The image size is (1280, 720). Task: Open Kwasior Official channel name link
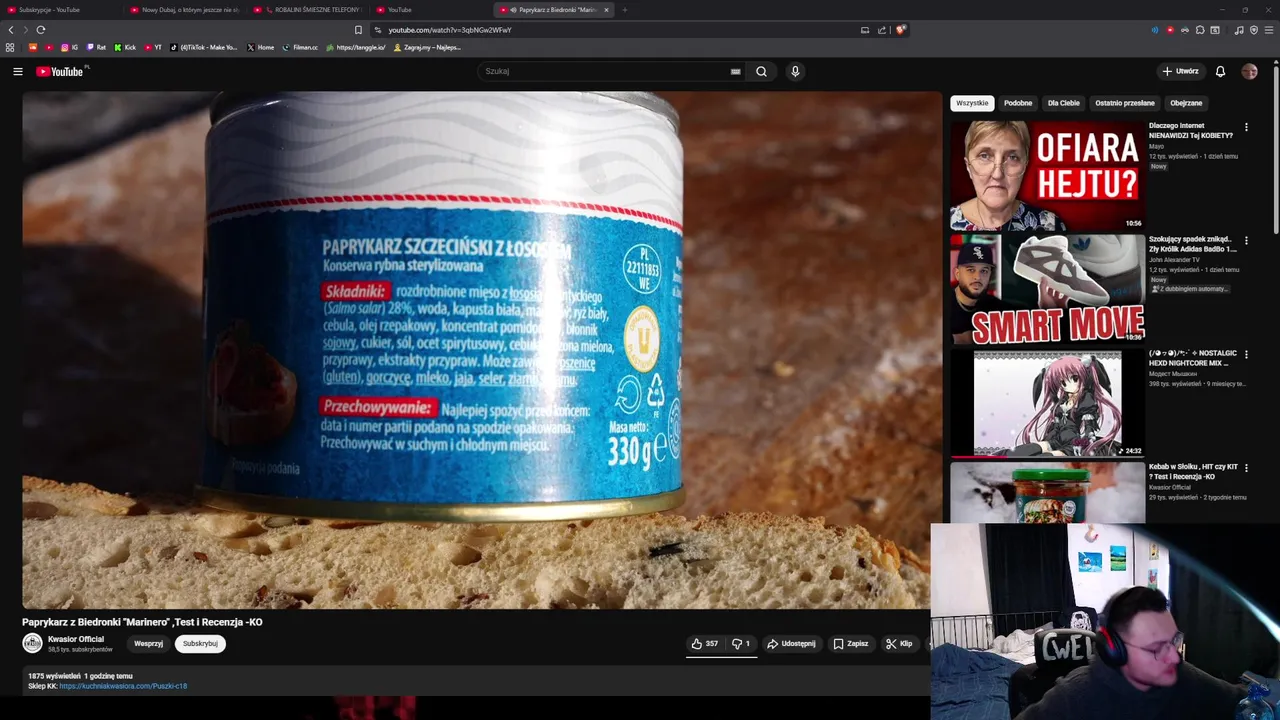pyautogui.click(x=76, y=639)
